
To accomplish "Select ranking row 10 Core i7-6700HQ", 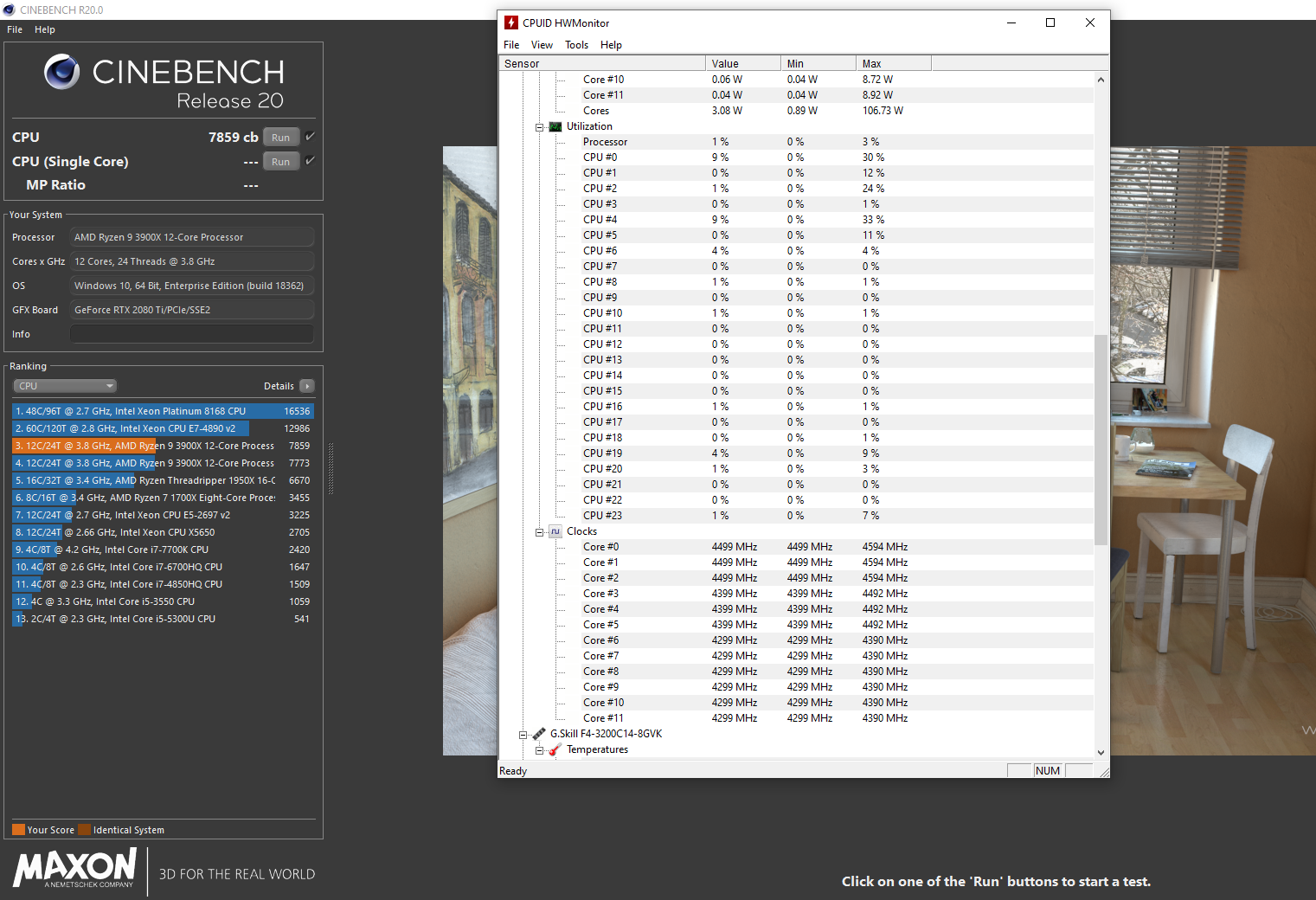I will 163,567.
